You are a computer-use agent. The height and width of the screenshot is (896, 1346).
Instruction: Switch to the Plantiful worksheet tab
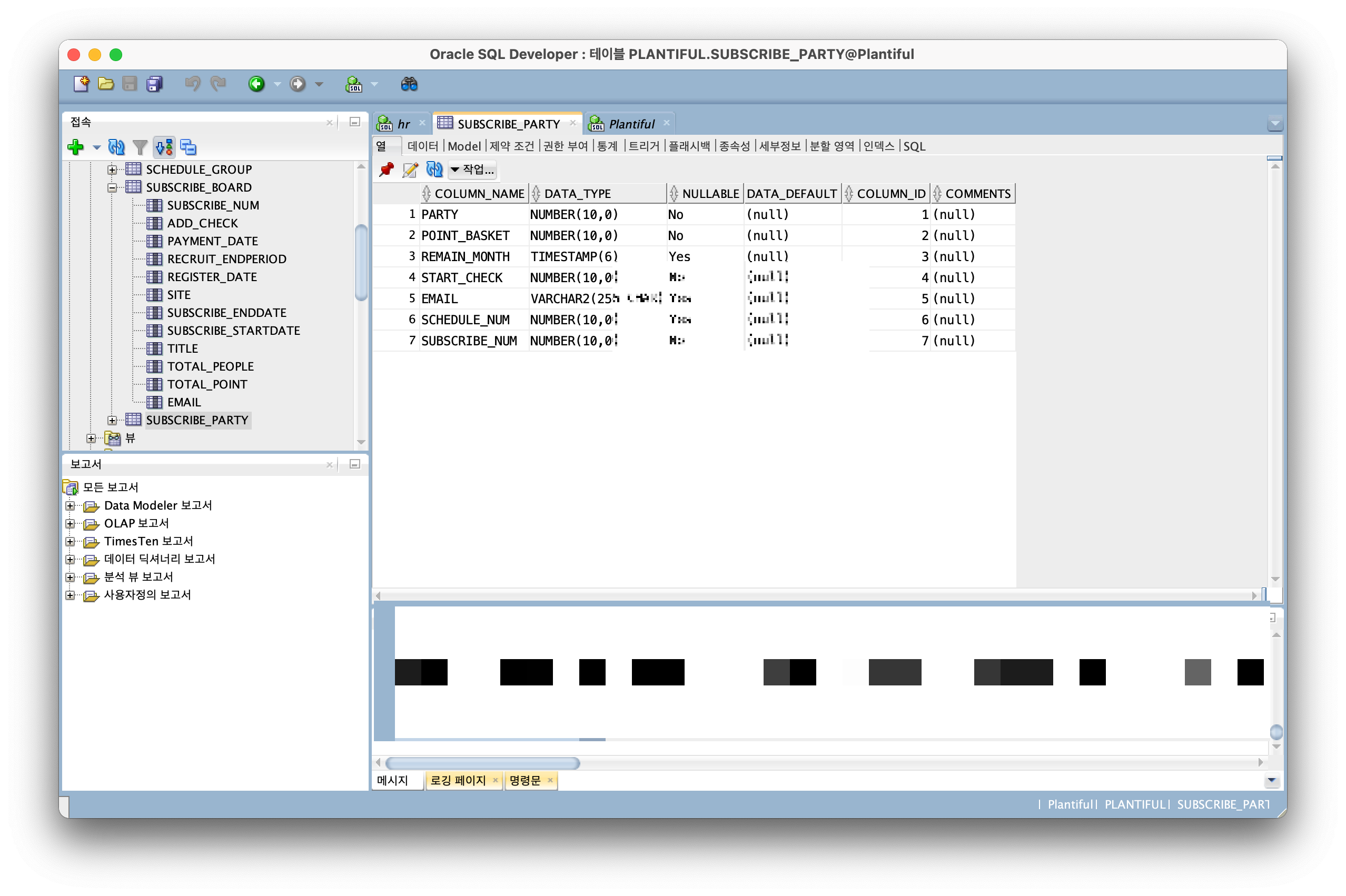click(631, 124)
